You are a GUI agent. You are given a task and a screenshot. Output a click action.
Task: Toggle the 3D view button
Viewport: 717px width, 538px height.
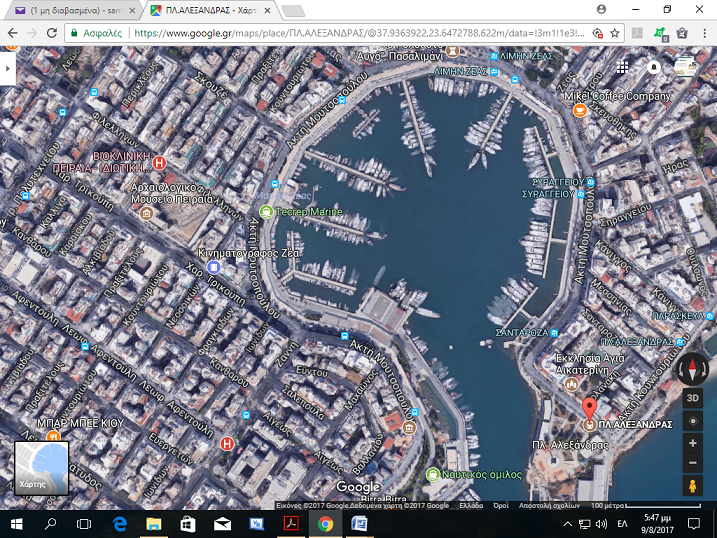[692, 398]
